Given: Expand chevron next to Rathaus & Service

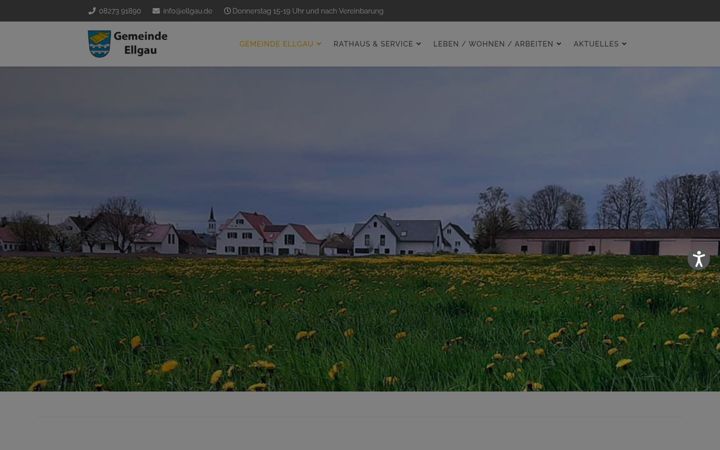Looking at the screenshot, I should pos(418,44).
